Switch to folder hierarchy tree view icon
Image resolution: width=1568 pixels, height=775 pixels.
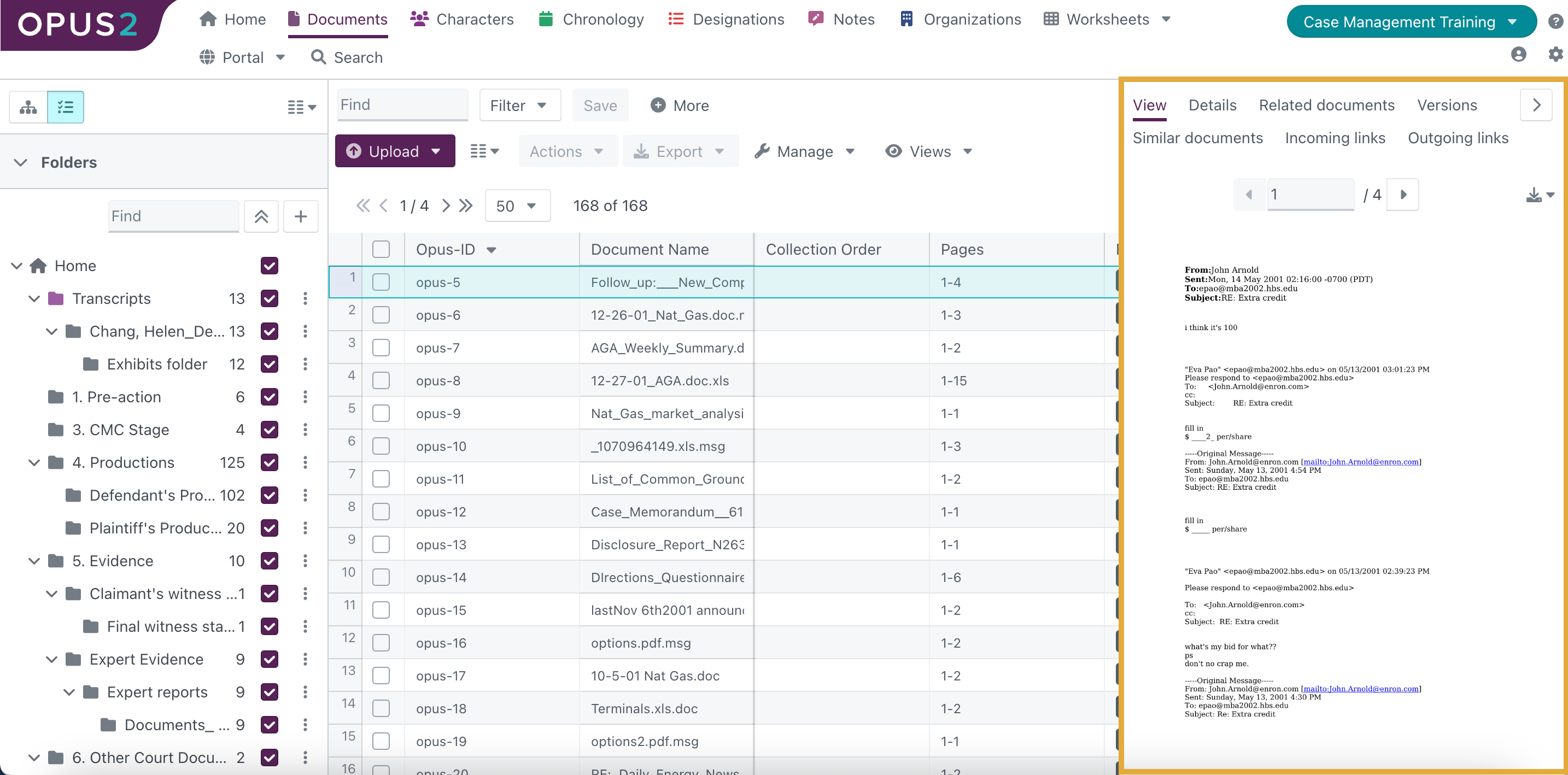28,107
